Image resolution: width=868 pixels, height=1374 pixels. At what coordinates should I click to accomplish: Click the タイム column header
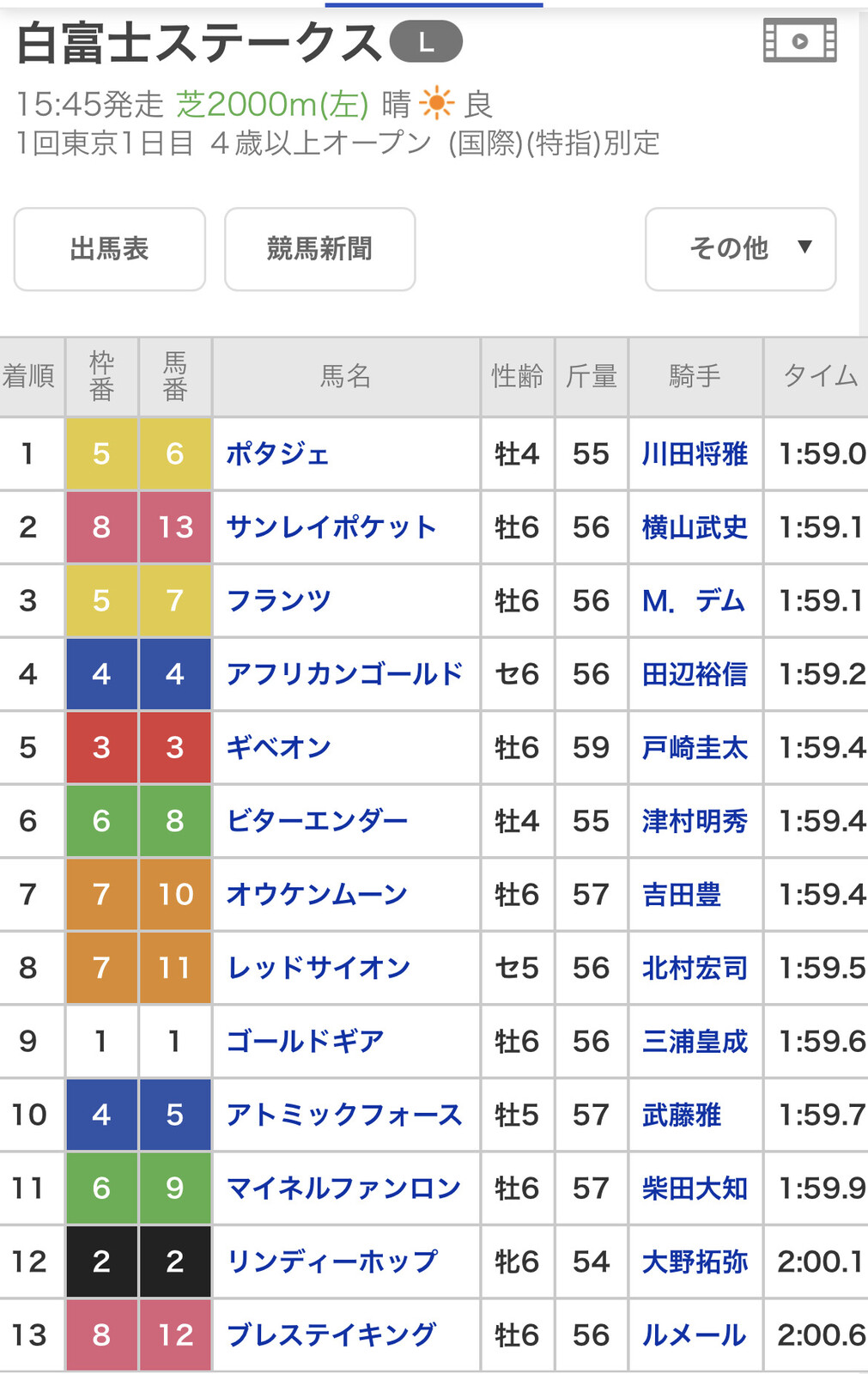click(819, 376)
